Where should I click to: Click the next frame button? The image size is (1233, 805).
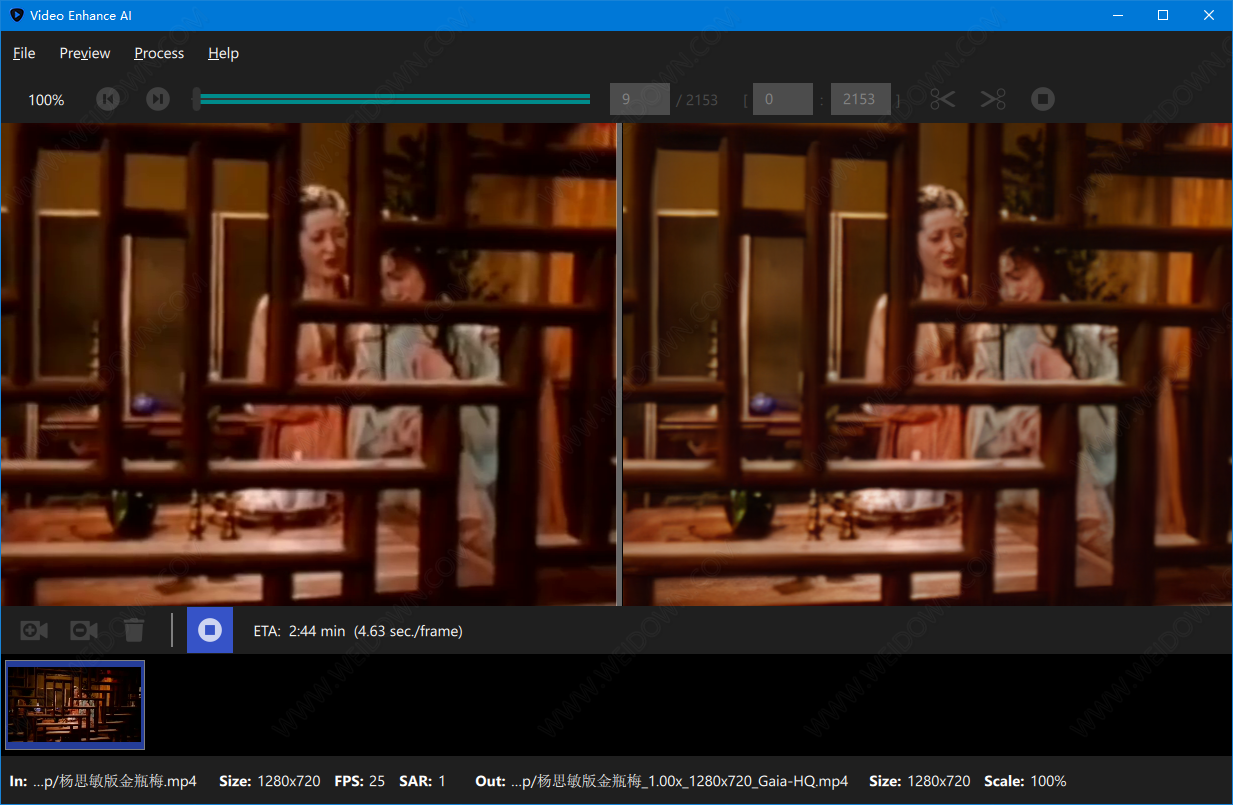click(158, 99)
